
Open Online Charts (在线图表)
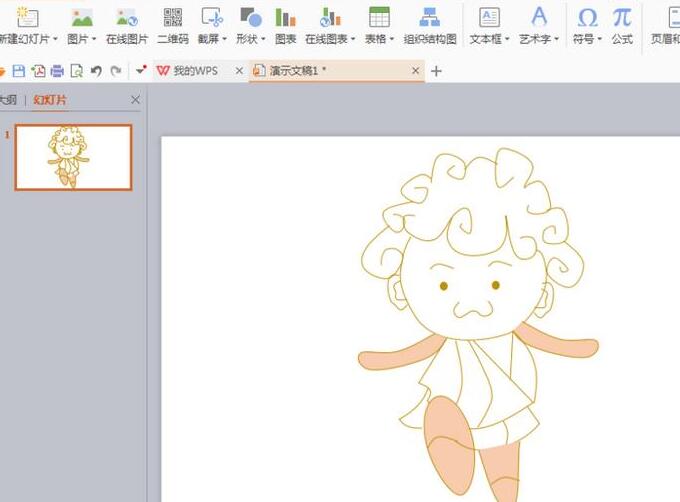coord(330,17)
